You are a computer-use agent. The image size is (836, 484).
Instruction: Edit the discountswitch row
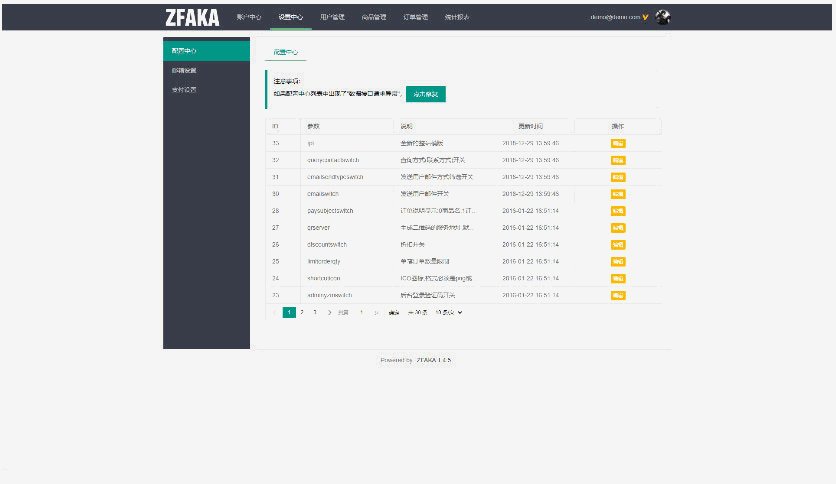tap(618, 245)
